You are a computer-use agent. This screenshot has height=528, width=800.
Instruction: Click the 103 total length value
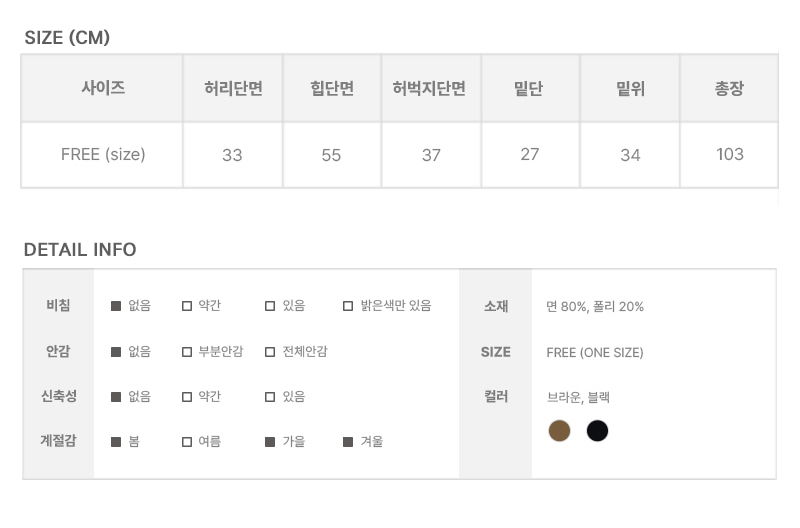tap(730, 154)
